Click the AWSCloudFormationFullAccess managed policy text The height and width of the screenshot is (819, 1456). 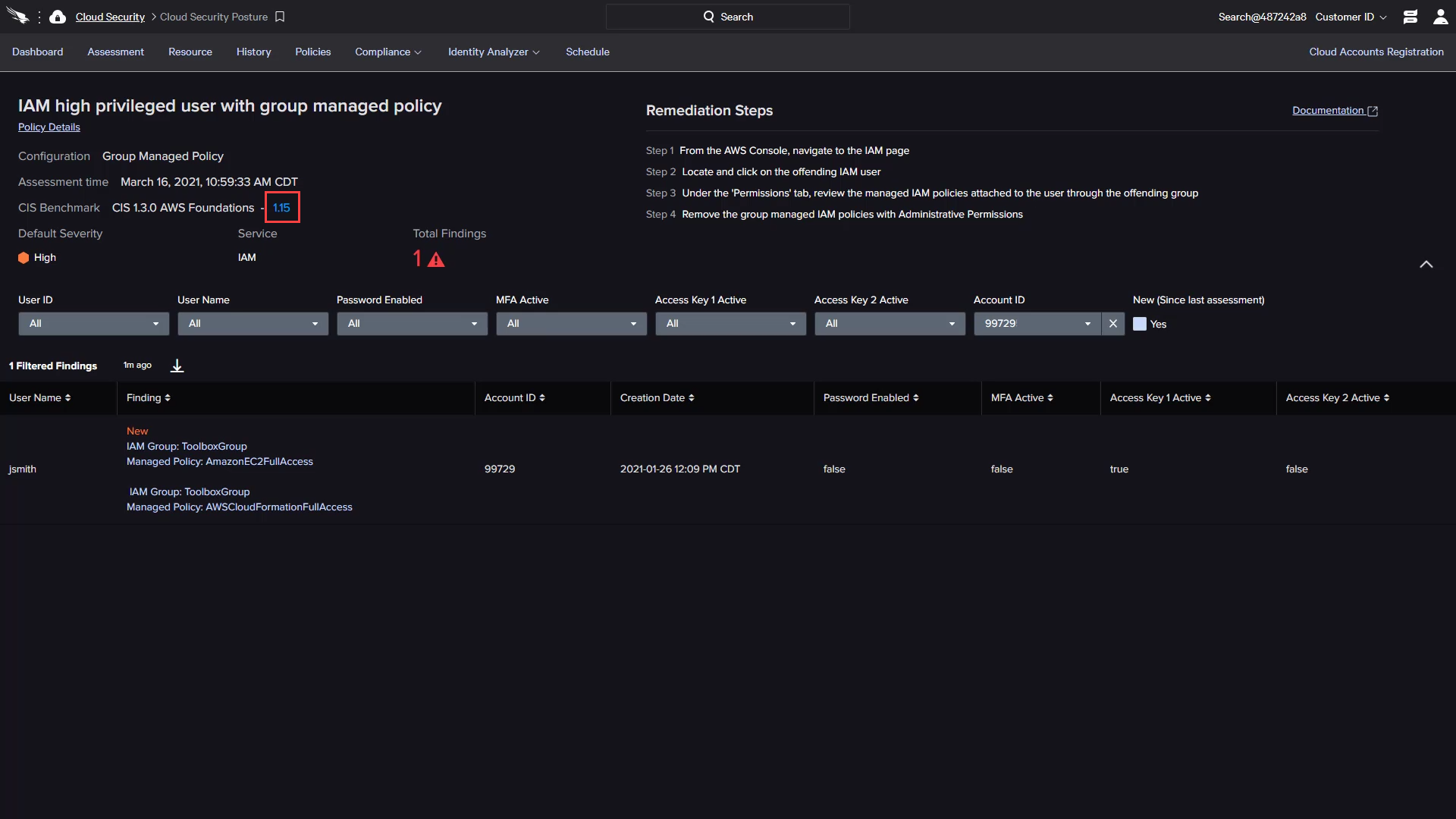point(278,507)
